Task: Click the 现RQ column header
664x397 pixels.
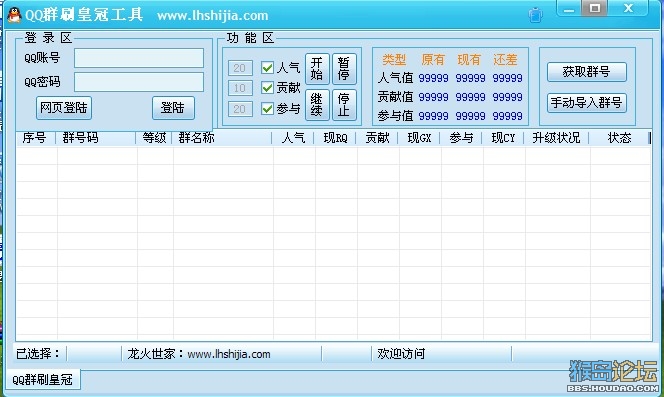Action: pyautogui.click(x=335, y=138)
